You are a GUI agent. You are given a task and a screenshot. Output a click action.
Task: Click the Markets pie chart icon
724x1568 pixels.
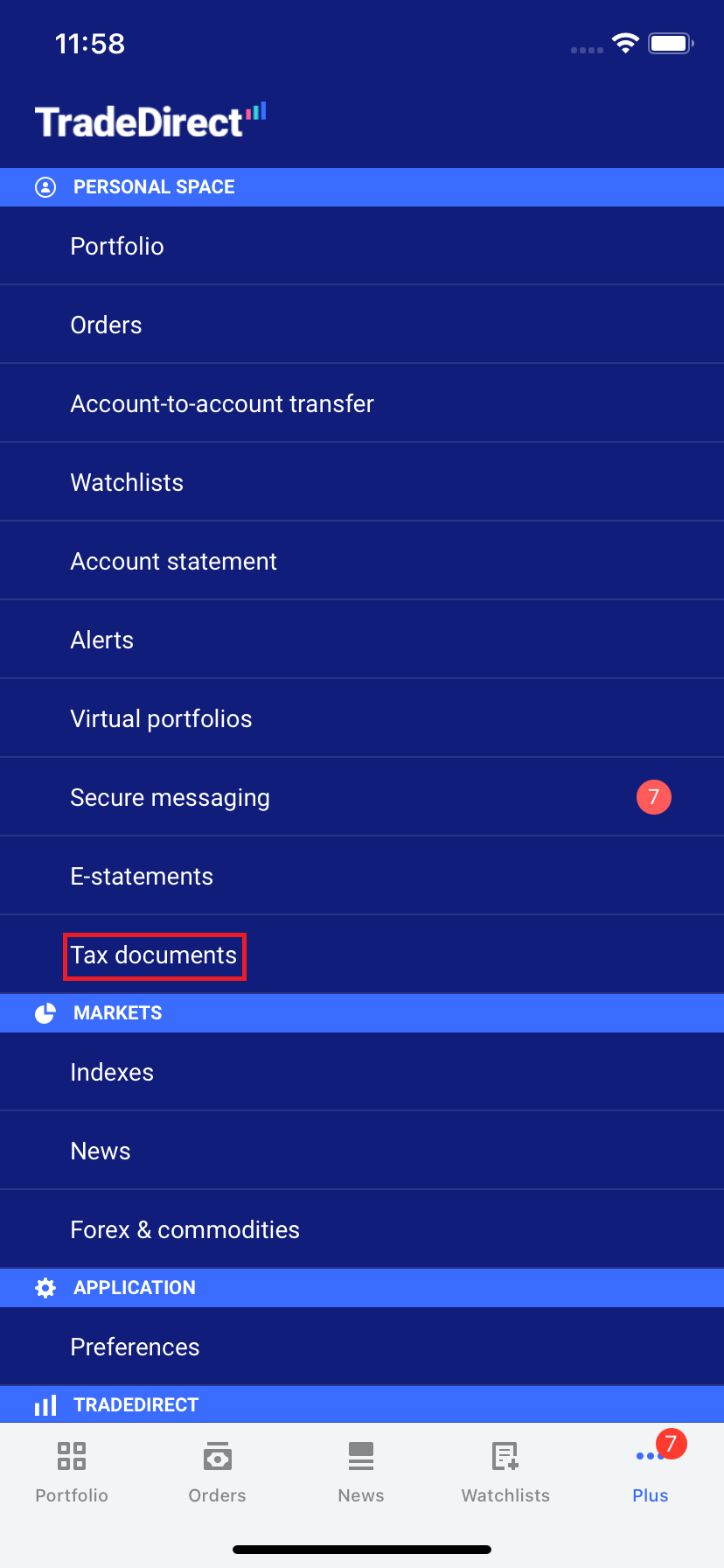tap(45, 1013)
